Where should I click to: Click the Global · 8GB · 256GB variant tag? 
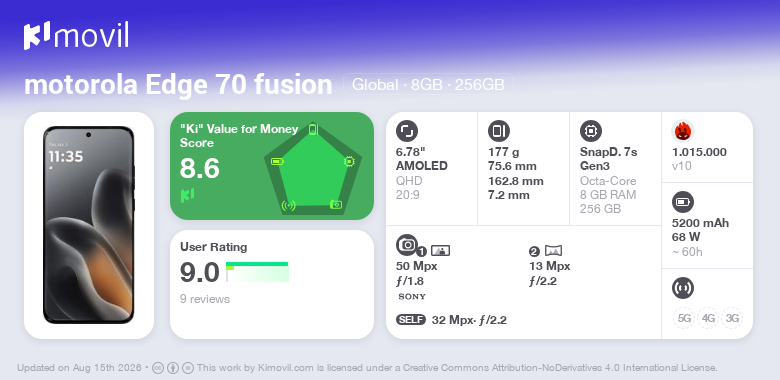(428, 84)
